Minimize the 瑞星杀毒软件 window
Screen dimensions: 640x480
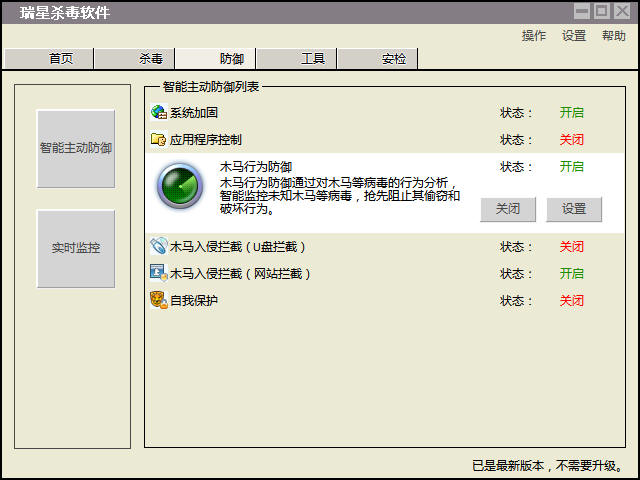pos(581,11)
